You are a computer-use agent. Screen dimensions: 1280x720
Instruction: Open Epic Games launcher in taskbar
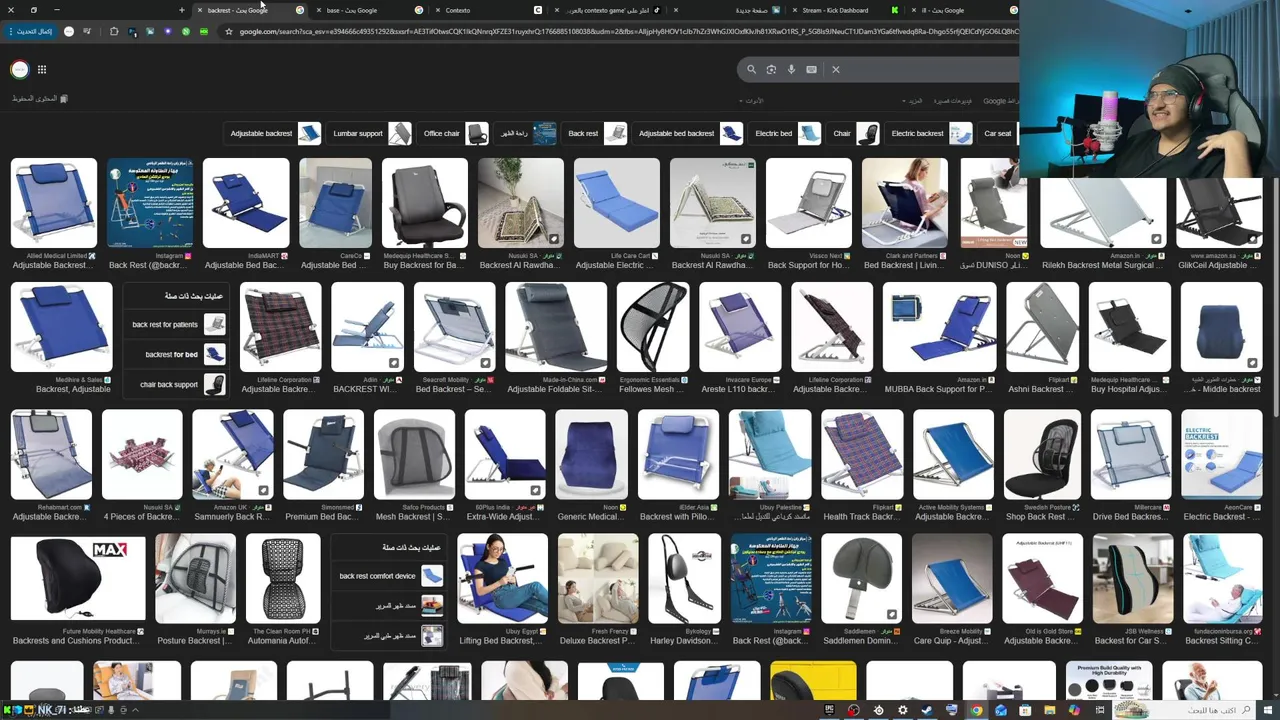point(829,711)
